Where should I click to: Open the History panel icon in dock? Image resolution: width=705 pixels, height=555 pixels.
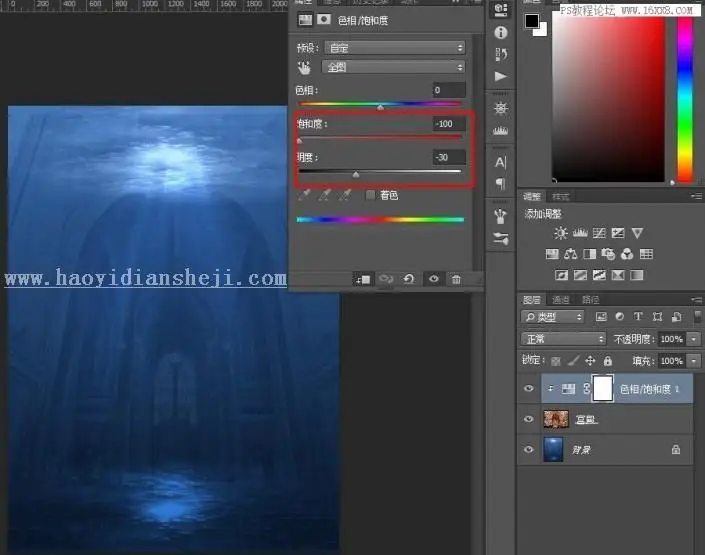[x=500, y=54]
